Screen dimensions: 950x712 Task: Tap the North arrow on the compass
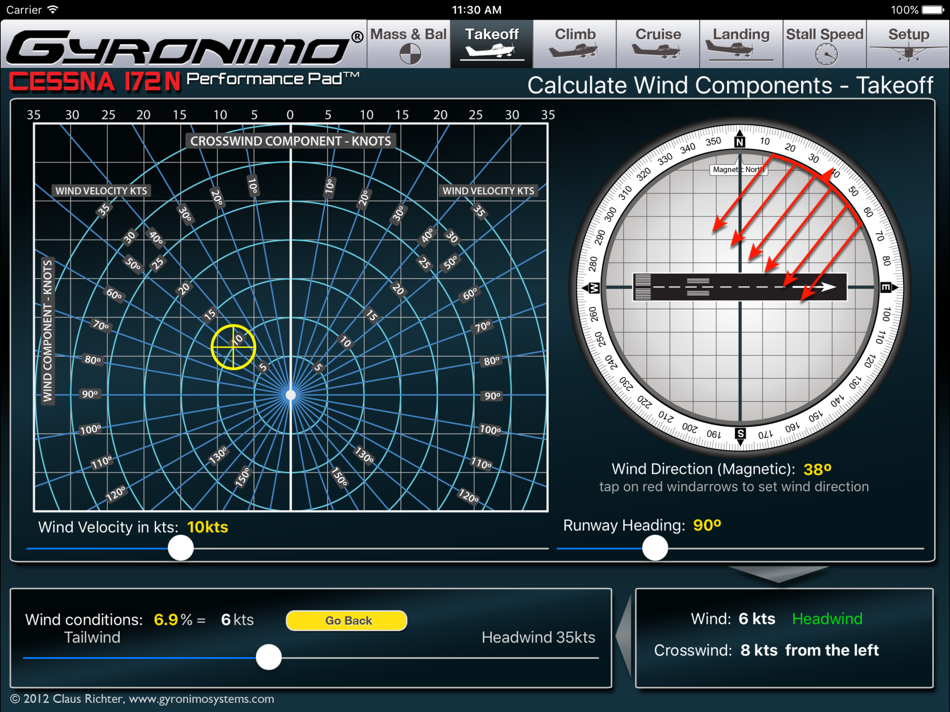(740, 138)
